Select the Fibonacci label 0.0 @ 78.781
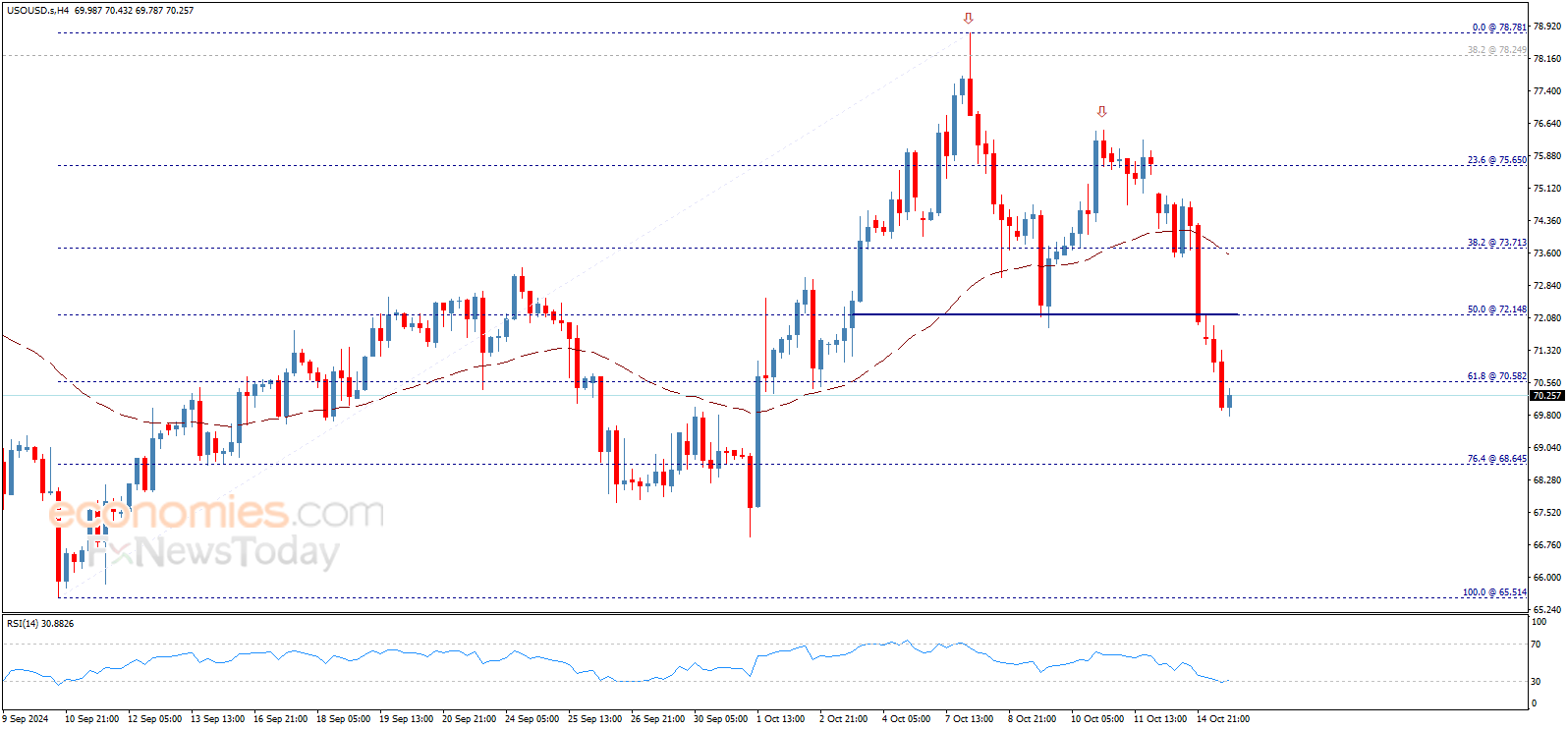Screen dimensions: 1568x730 [x=1499, y=28]
